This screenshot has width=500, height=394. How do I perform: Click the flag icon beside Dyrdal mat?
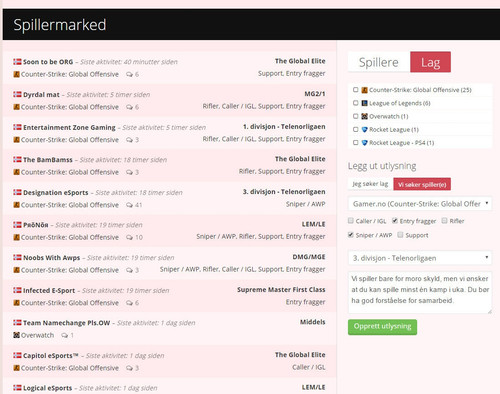click(17, 94)
